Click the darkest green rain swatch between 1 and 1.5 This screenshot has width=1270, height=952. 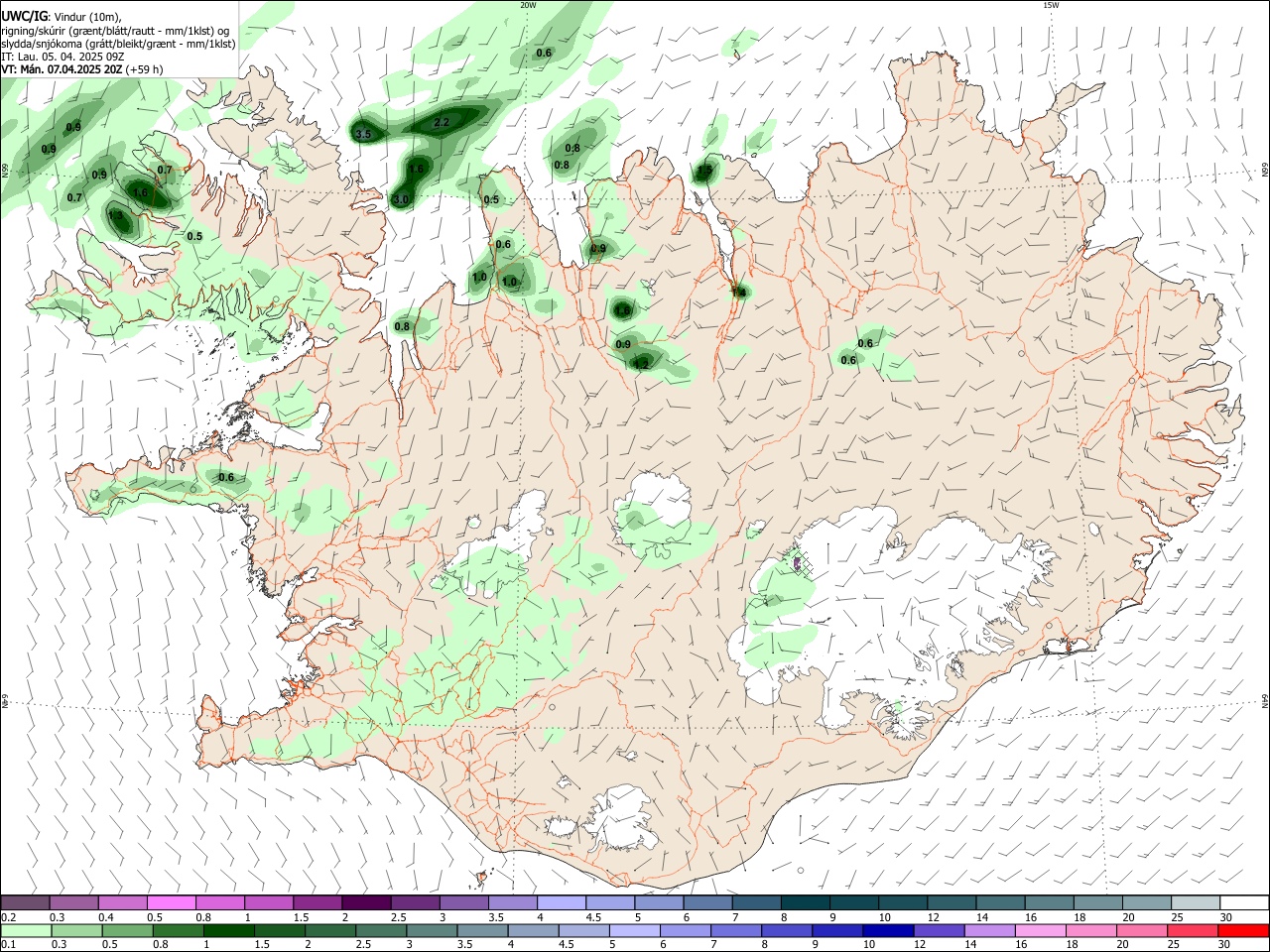point(228,930)
